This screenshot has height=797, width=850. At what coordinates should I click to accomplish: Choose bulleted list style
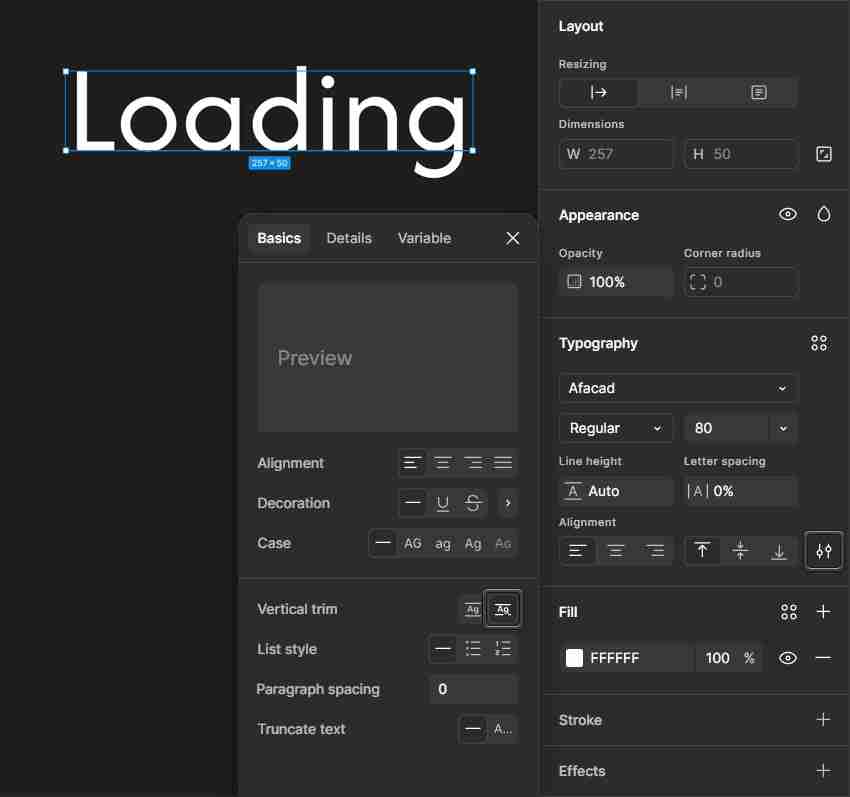473,648
